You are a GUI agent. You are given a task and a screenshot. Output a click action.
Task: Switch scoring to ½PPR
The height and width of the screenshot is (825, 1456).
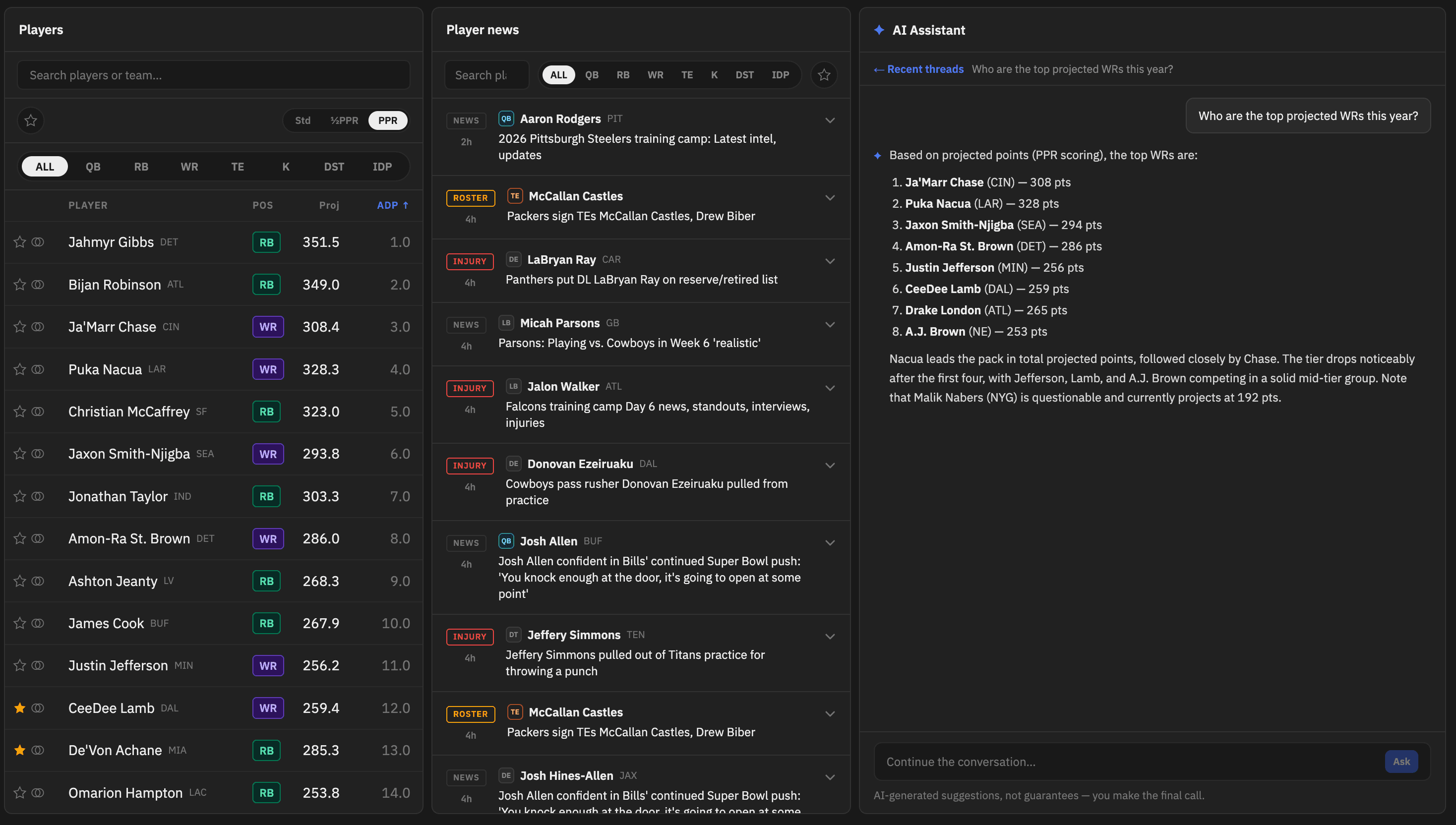[x=344, y=120]
